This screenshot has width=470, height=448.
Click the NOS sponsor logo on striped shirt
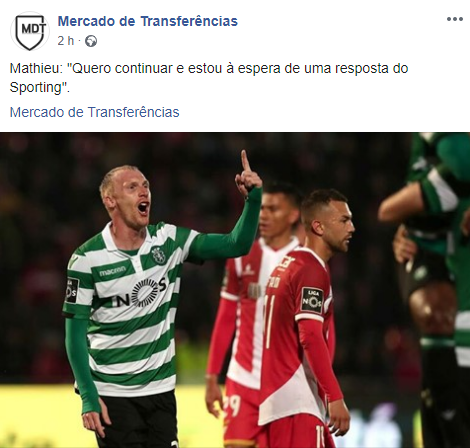[x=140, y=293]
